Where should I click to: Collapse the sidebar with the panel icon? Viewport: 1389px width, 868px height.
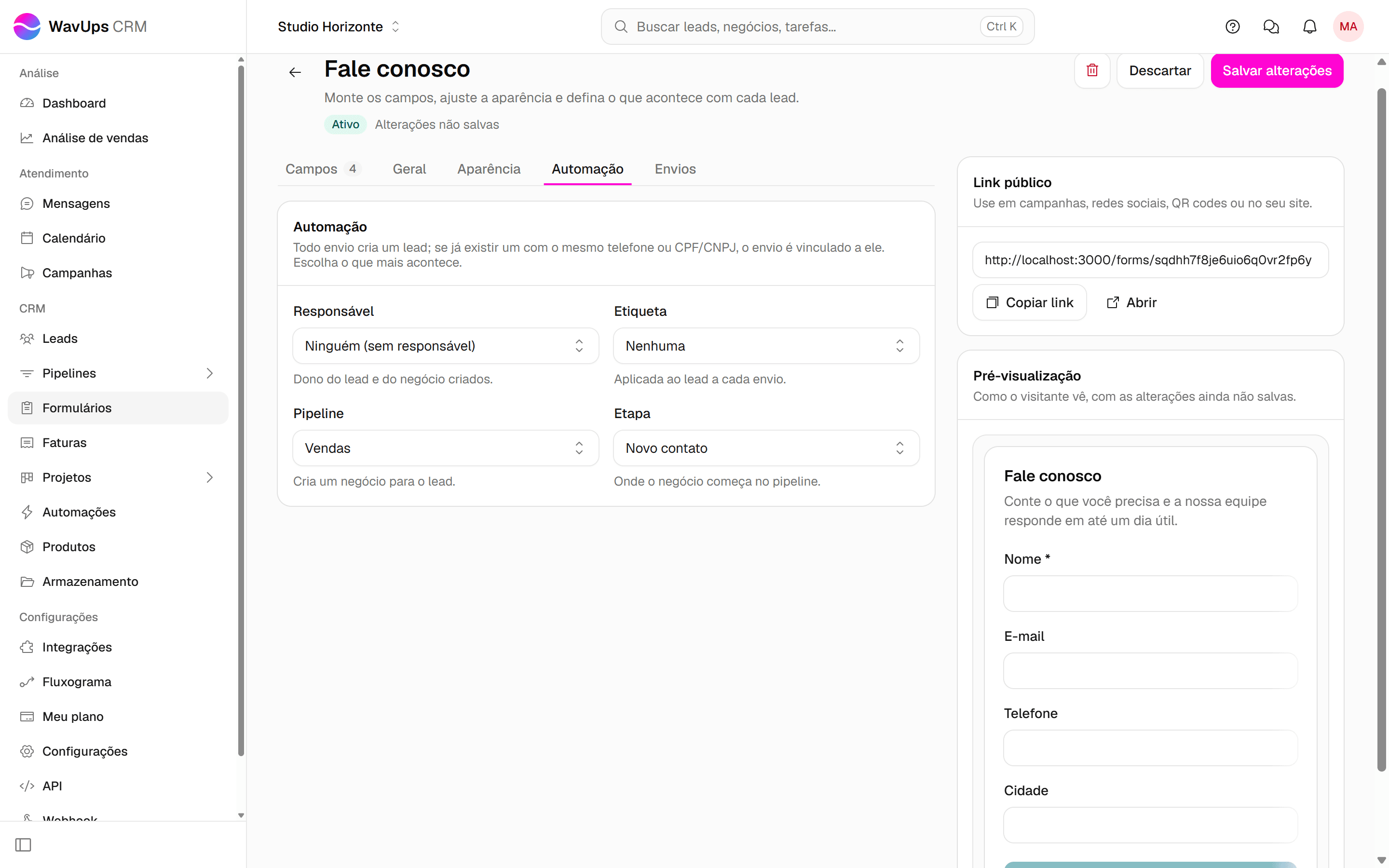coord(23,844)
